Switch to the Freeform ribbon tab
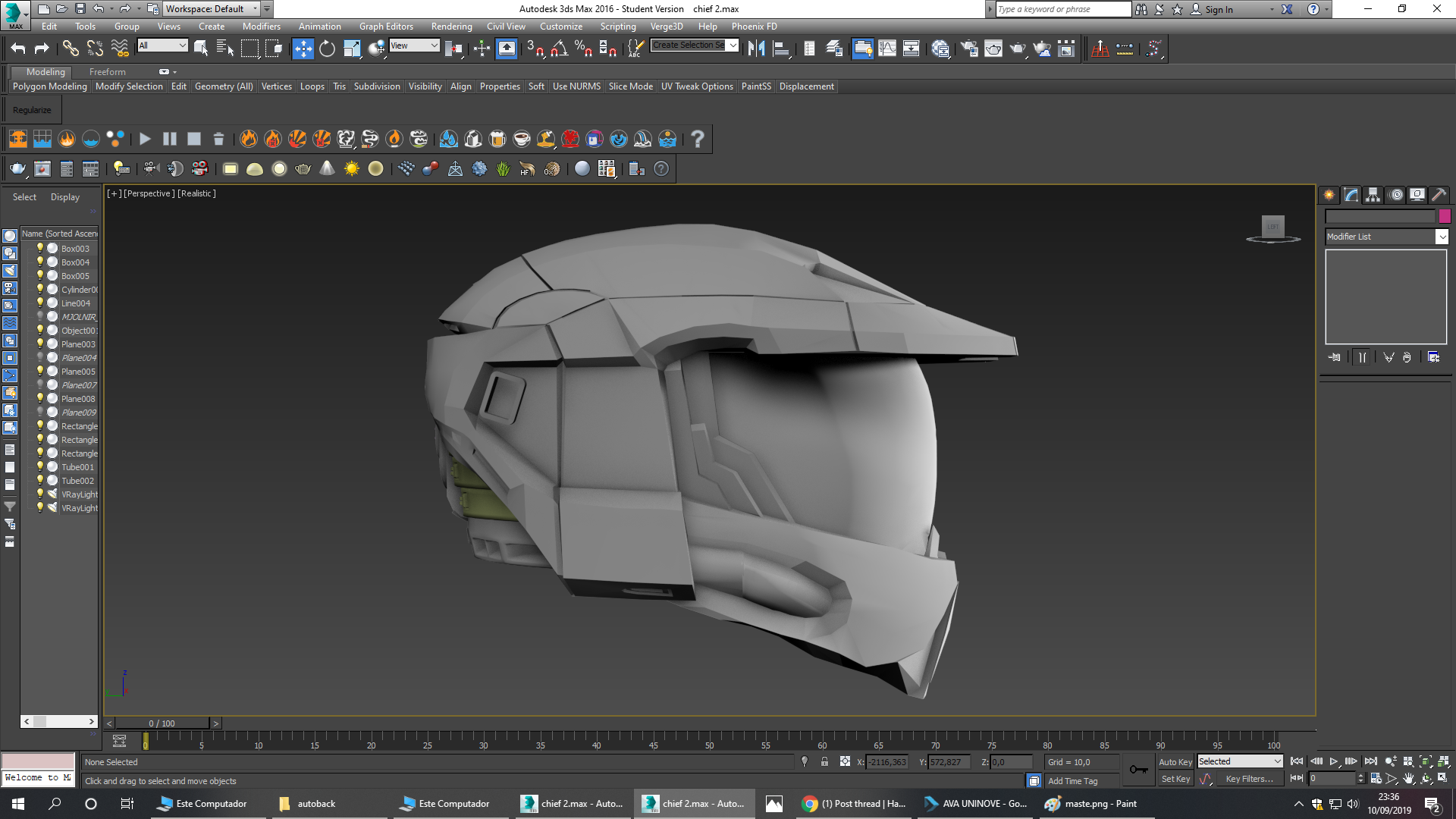The height and width of the screenshot is (819, 1456). pos(108,72)
